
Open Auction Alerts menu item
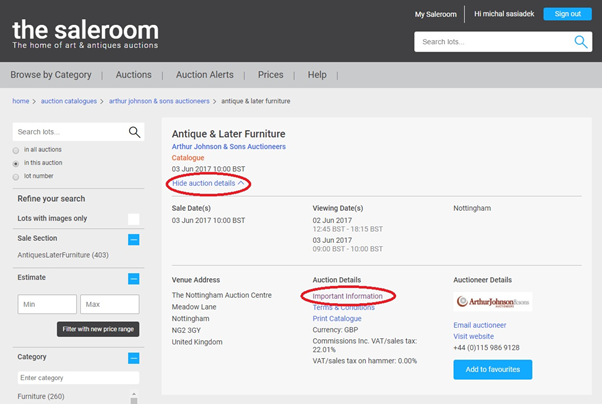click(205, 75)
